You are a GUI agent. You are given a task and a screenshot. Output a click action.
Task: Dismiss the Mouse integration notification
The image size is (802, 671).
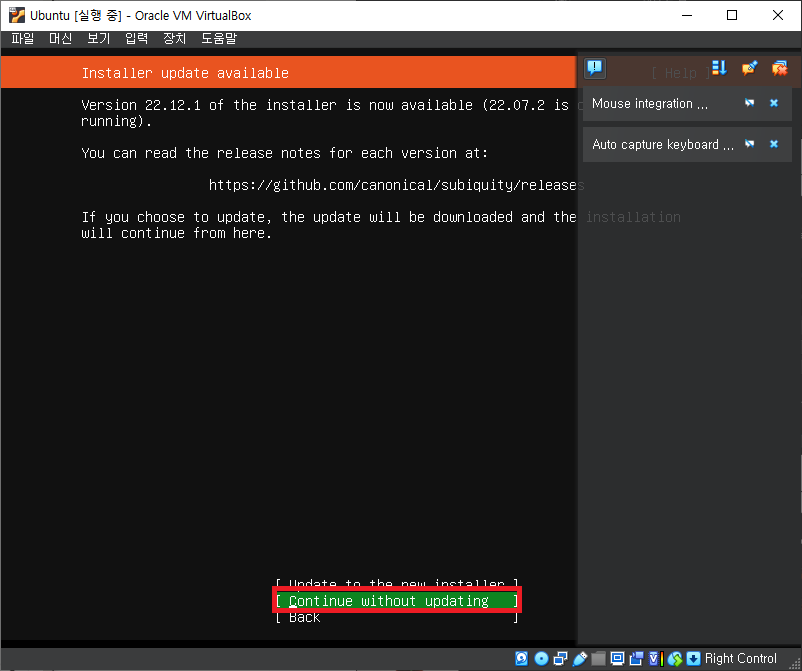[774, 103]
